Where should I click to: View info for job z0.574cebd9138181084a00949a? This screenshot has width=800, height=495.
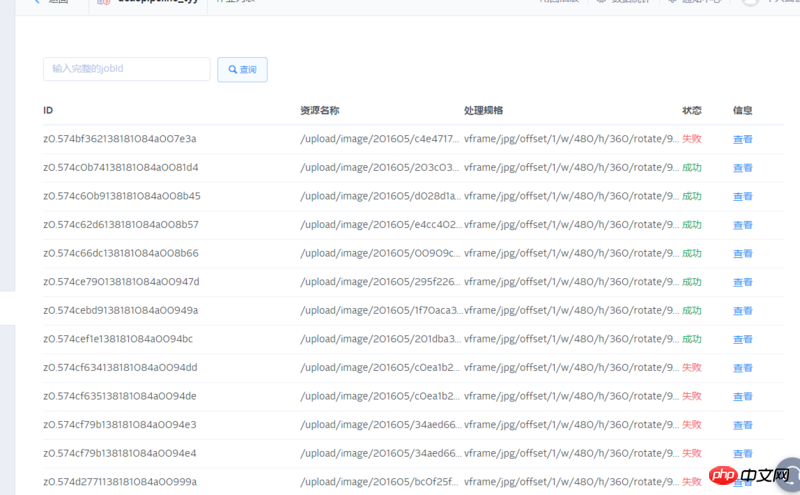click(742, 311)
